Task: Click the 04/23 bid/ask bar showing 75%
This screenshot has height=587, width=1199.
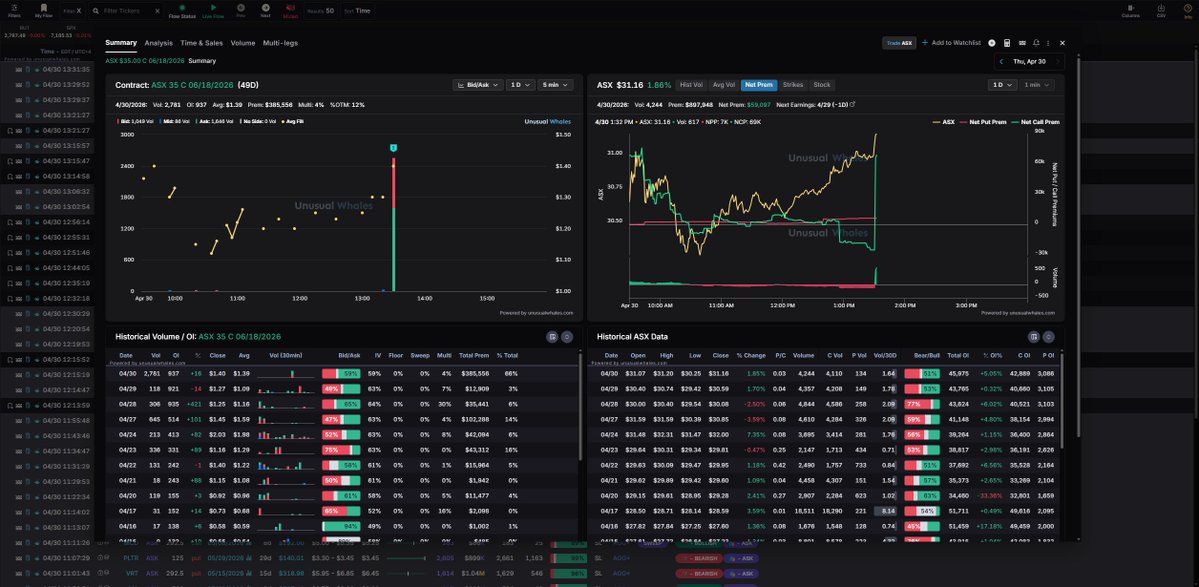Action: coord(341,450)
